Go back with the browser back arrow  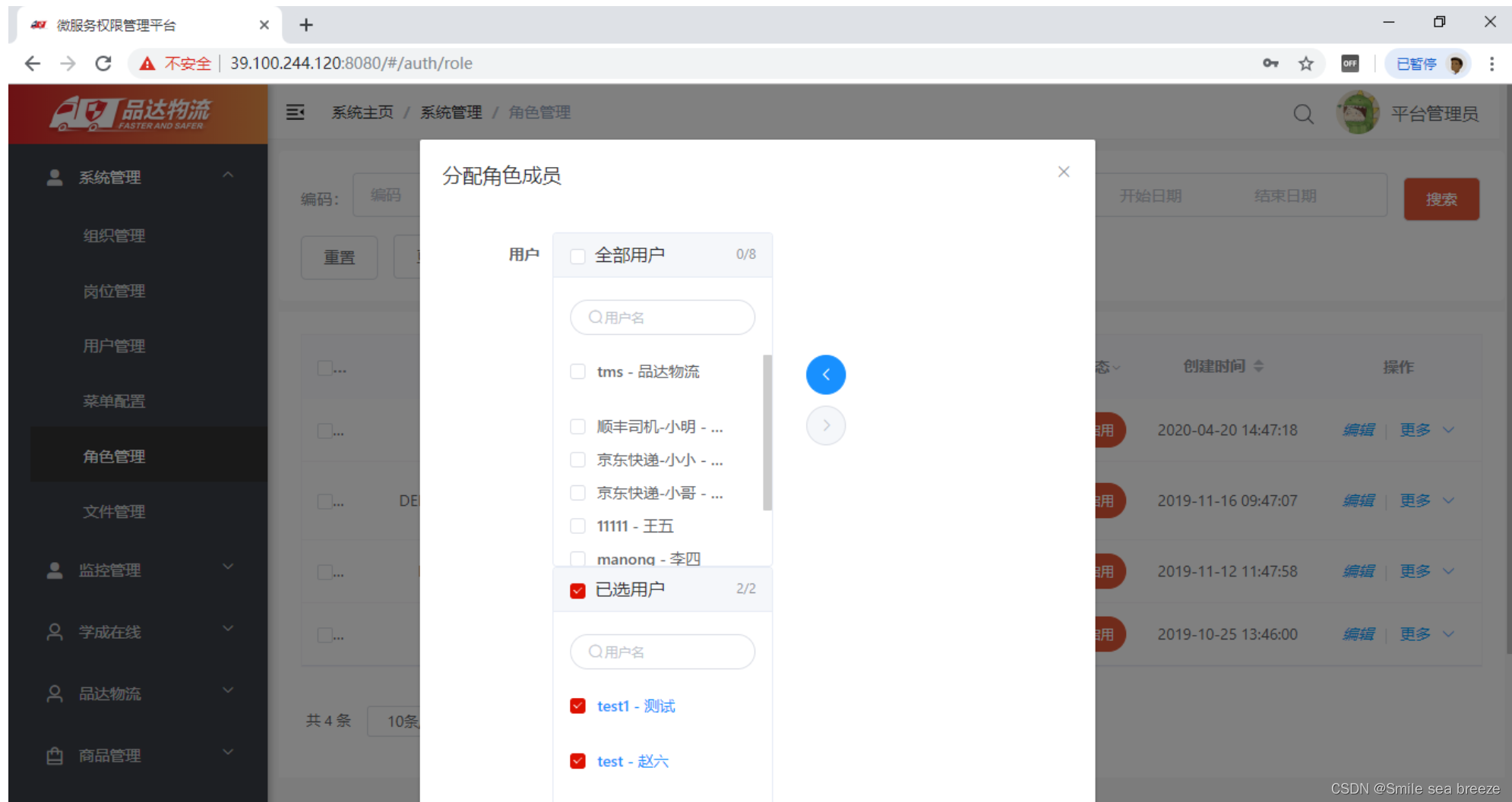point(32,63)
